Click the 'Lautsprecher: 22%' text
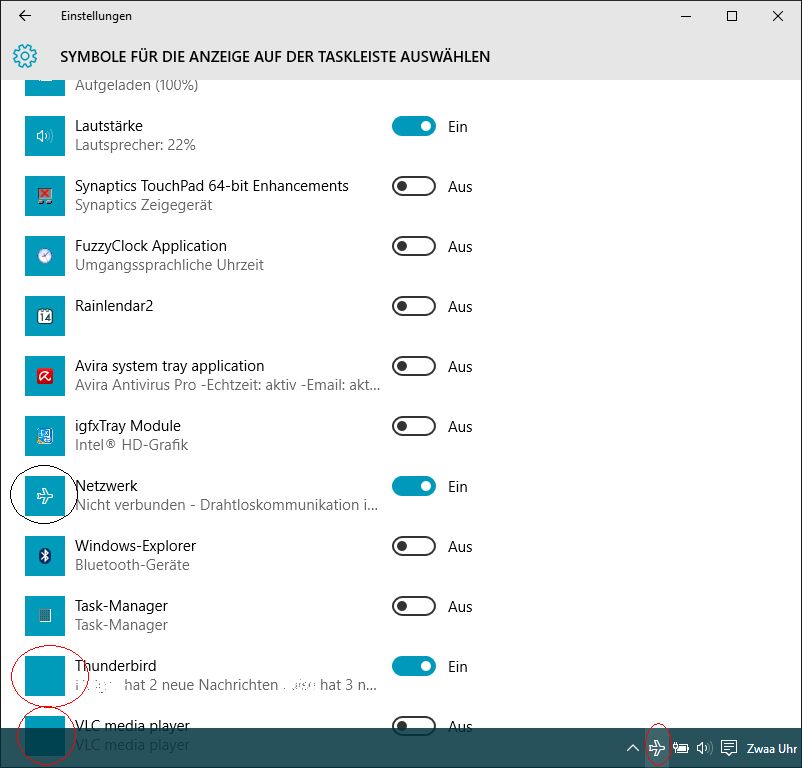 coord(136,145)
